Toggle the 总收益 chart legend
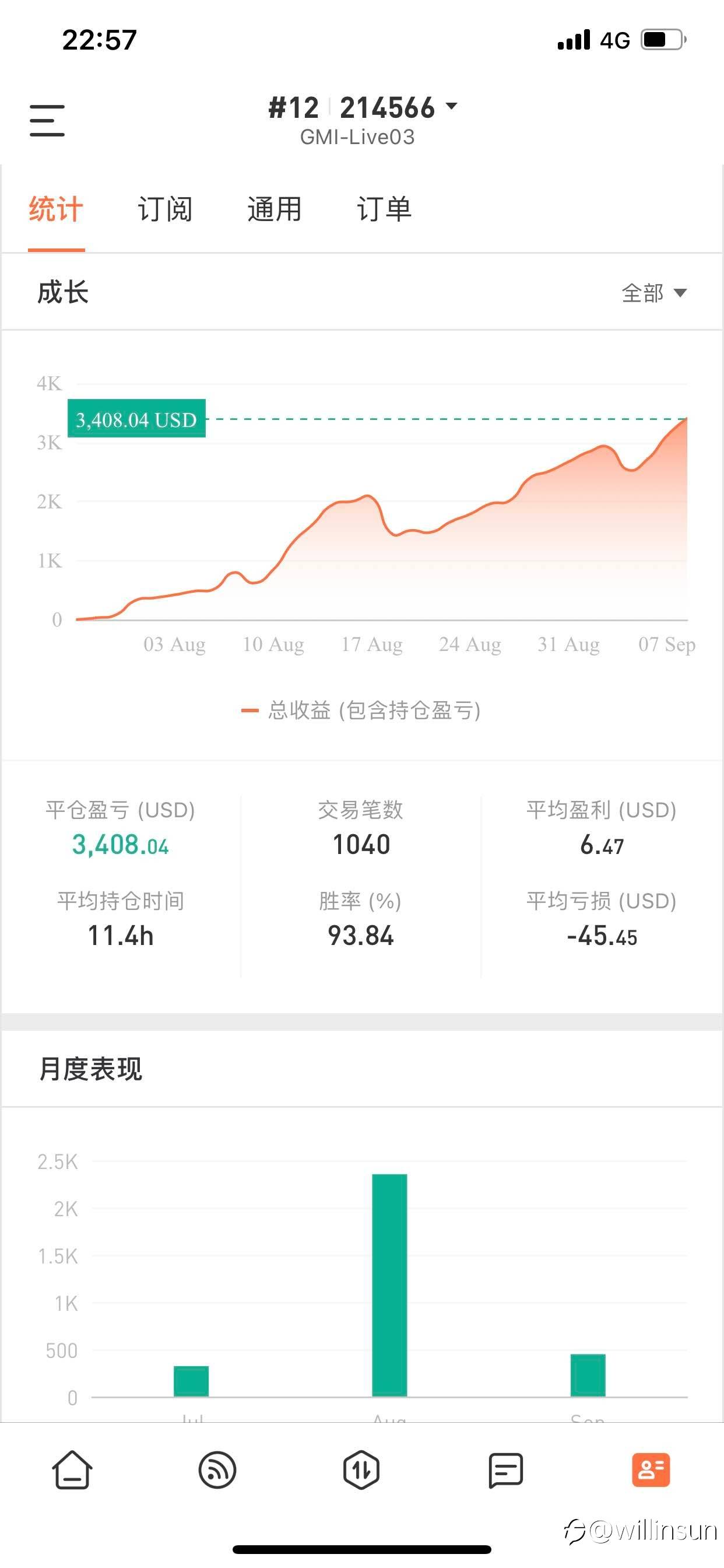Viewport: 724px width, 1568px height. coord(361,710)
